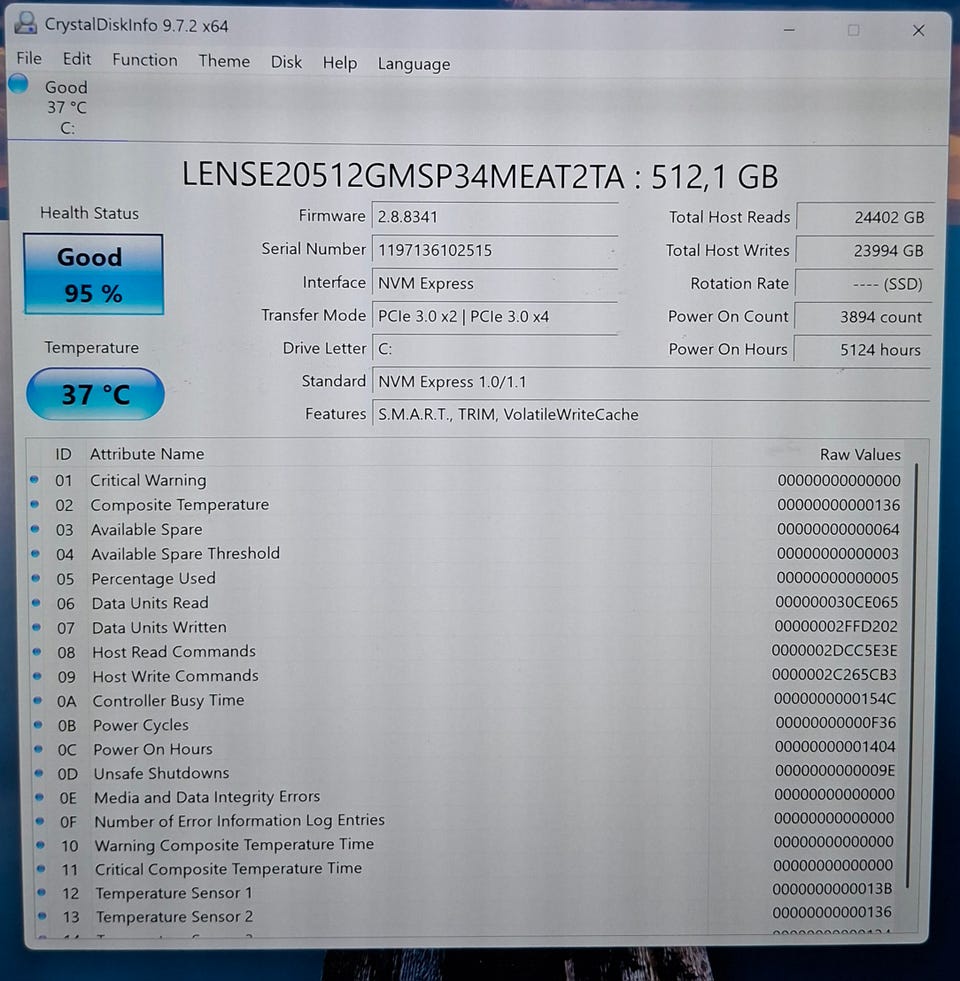Select the Unsafe Shutdowns attribute name
This screenshot has width=960, height=981.
[161, 773]
